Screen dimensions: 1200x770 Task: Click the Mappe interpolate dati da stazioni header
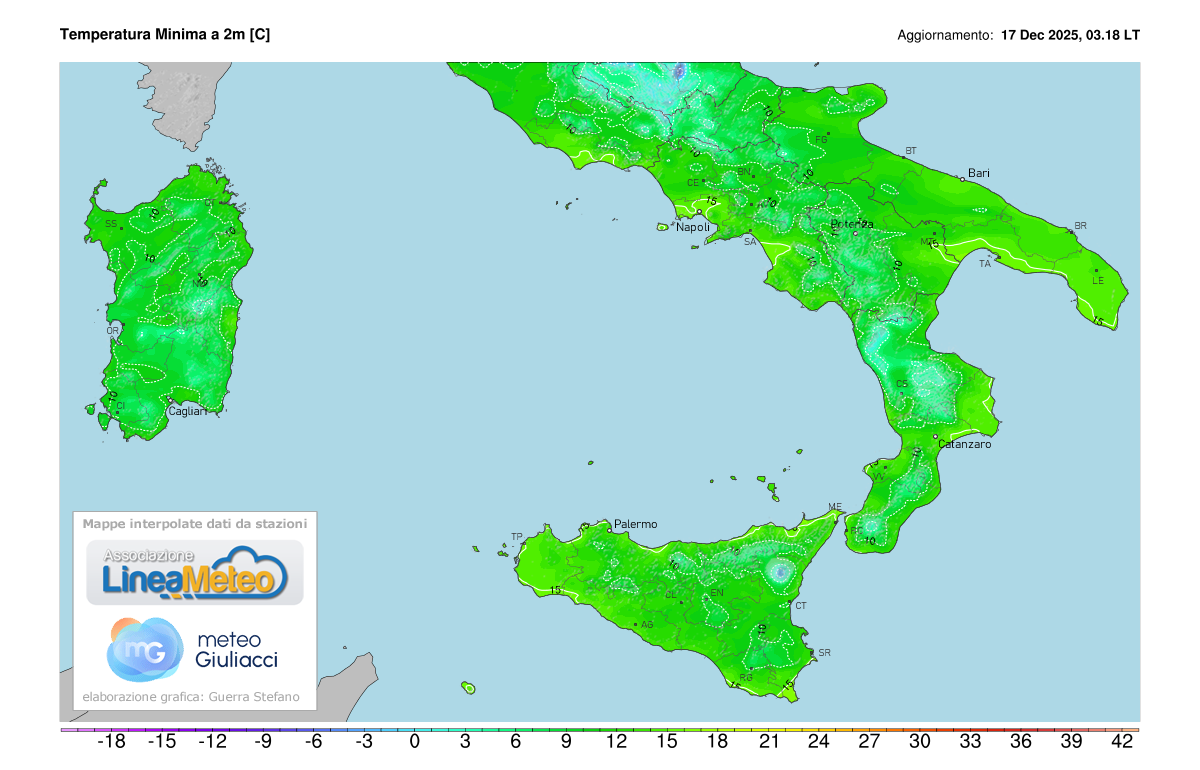tap(194, 522)
